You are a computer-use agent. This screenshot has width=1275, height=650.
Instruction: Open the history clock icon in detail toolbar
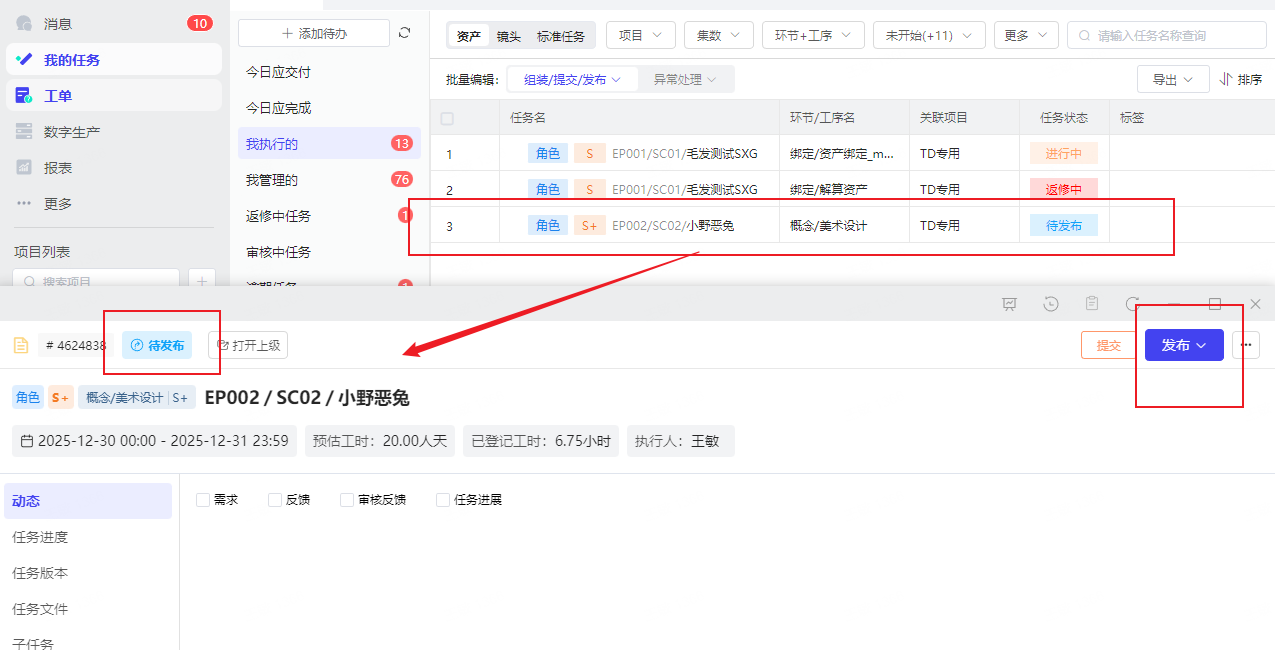[1050, 303]
